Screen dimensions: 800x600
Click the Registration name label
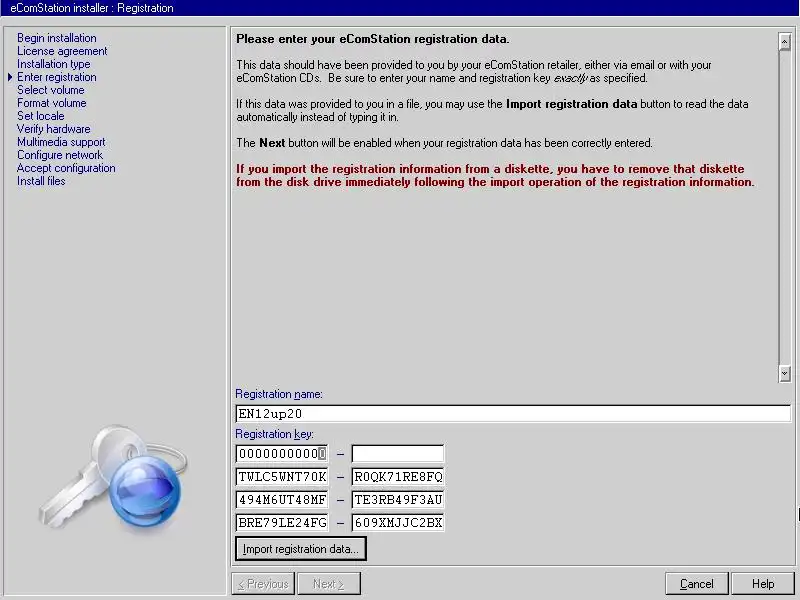pos(279,394)
